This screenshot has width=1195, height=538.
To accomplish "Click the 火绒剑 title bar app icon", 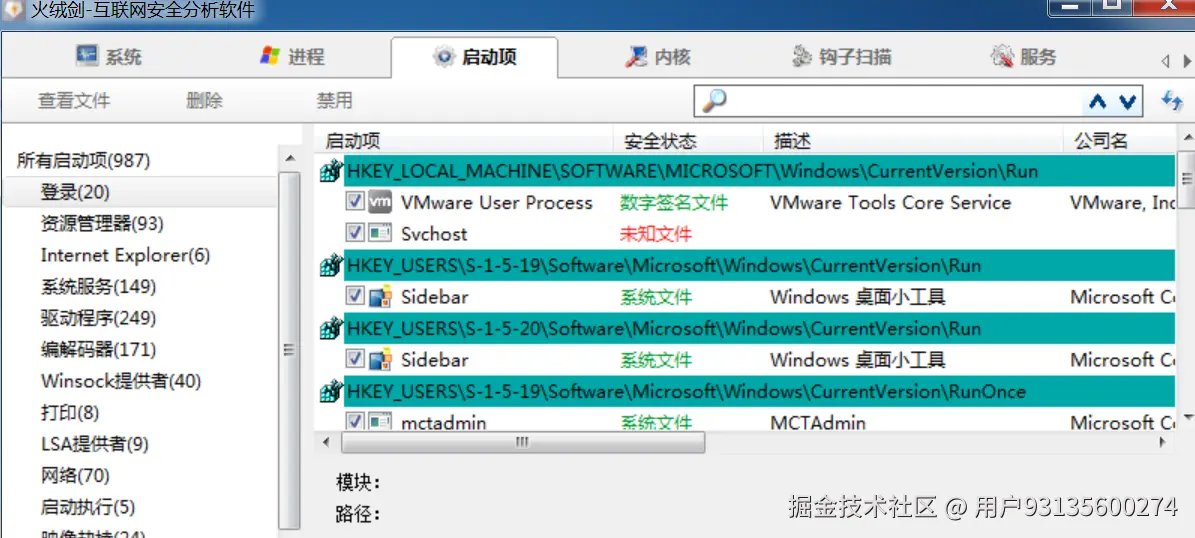I will pyautogui.click(x=14, y=10).
